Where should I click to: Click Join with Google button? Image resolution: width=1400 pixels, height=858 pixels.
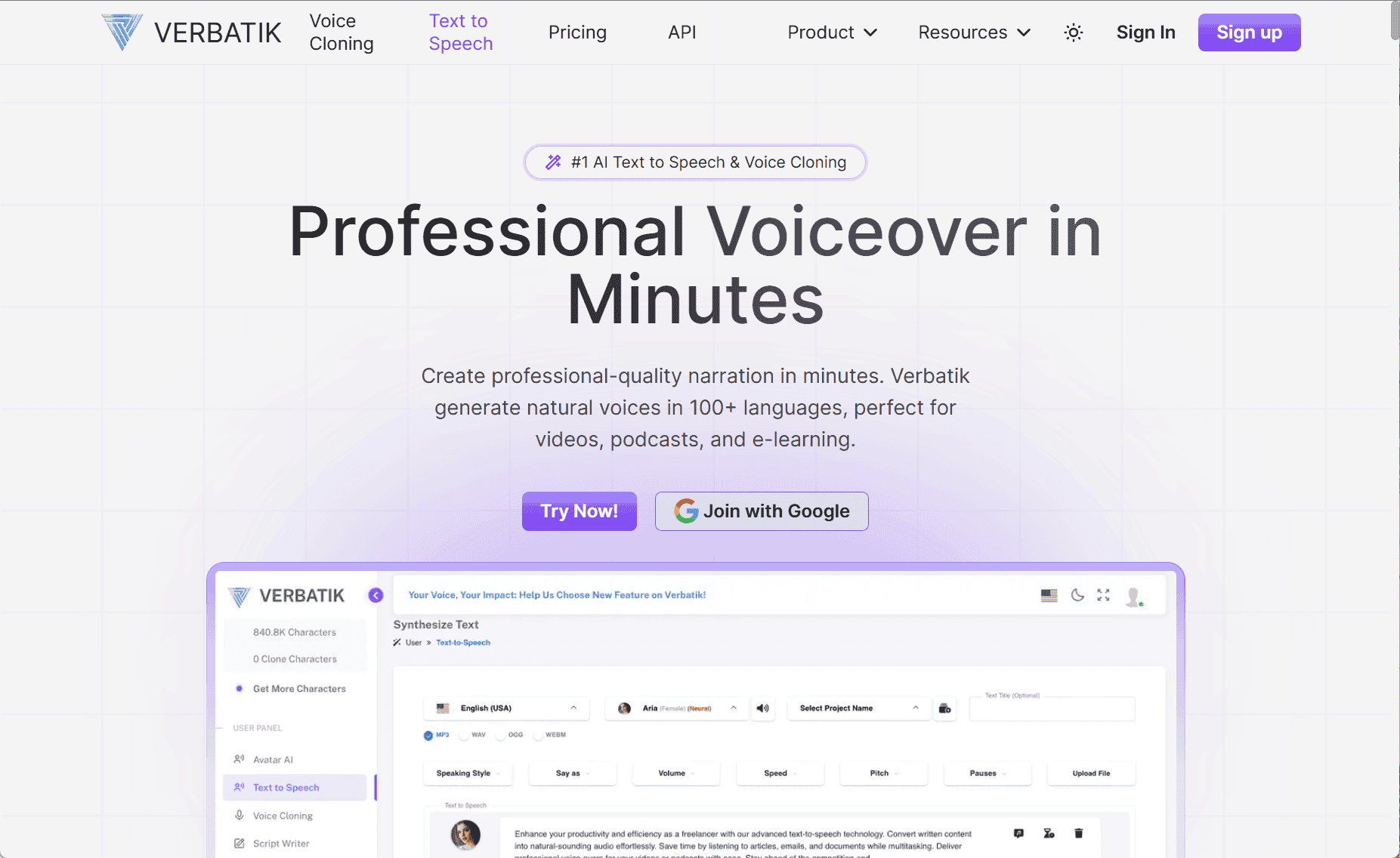(762, 511)
